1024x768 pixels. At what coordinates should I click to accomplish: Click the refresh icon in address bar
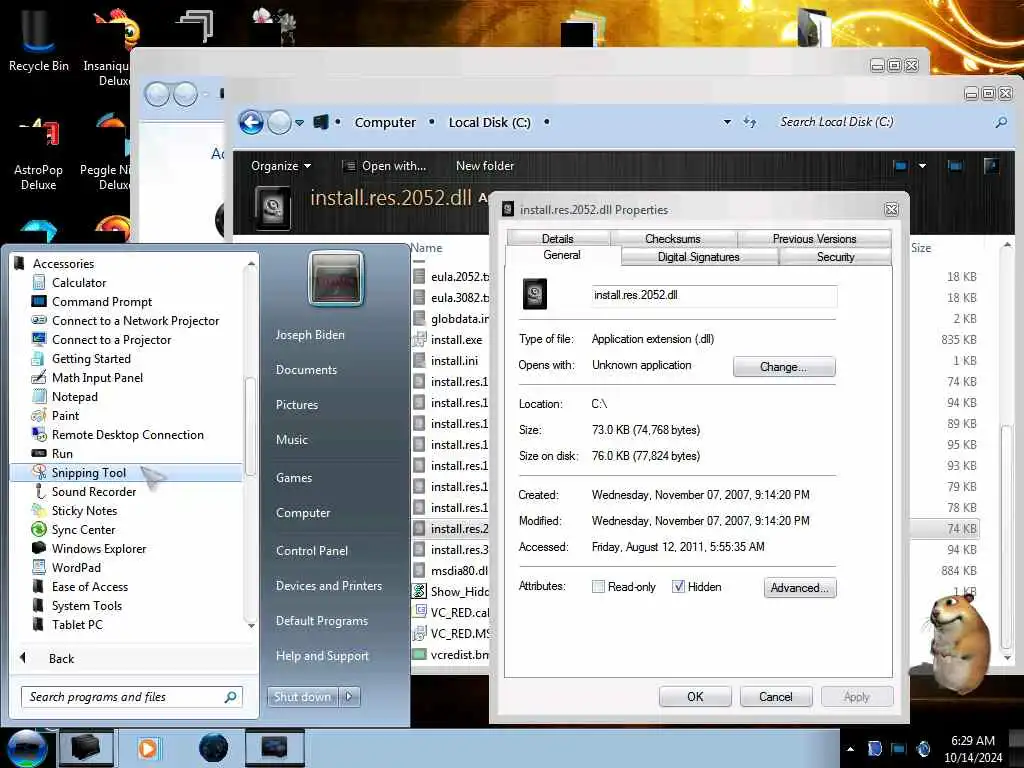[750, 122]
